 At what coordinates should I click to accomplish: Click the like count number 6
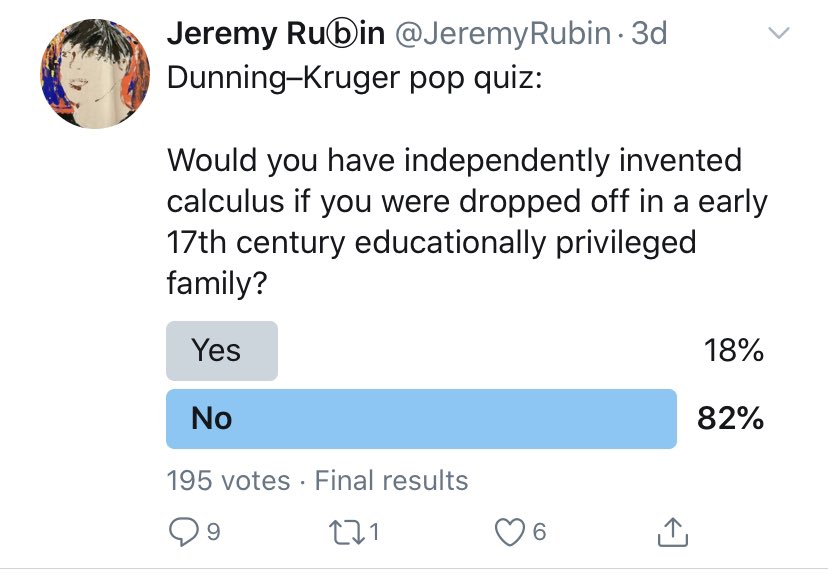click(x=540, y=532)
